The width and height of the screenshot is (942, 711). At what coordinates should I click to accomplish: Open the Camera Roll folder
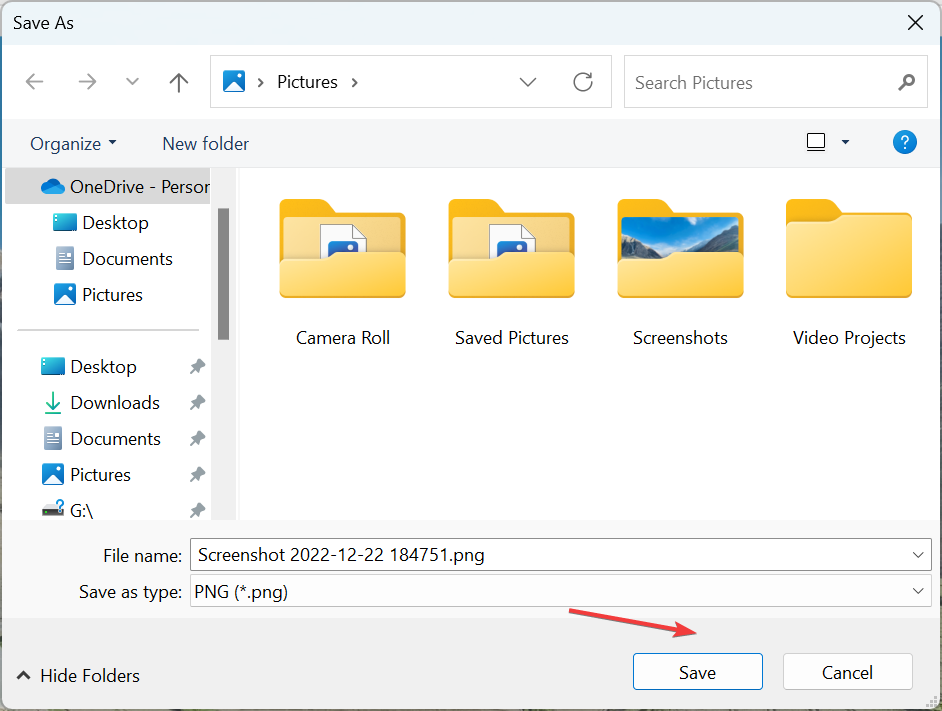point(342,272)
